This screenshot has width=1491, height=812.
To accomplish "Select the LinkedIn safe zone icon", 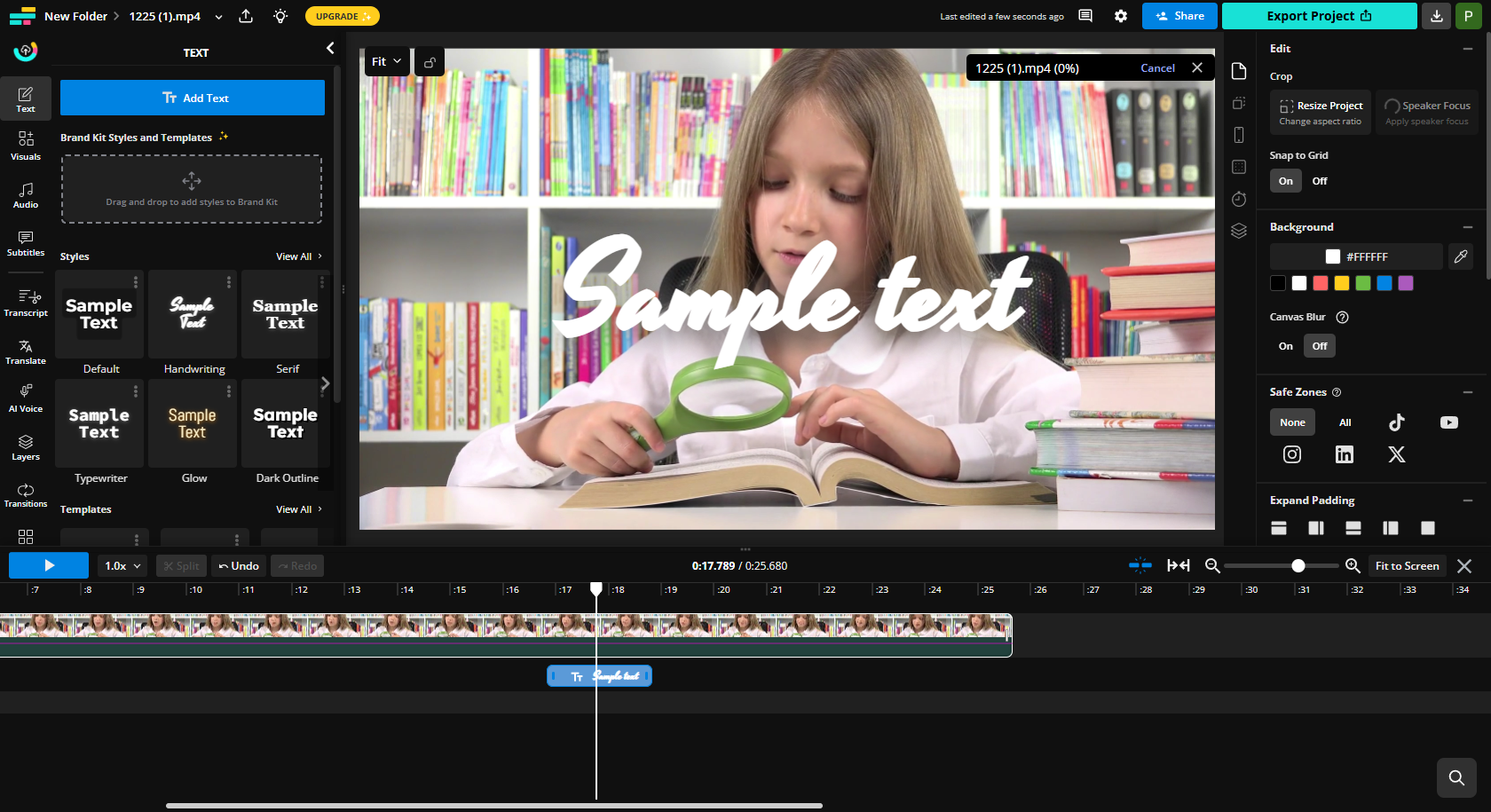I will point(1345,454).
